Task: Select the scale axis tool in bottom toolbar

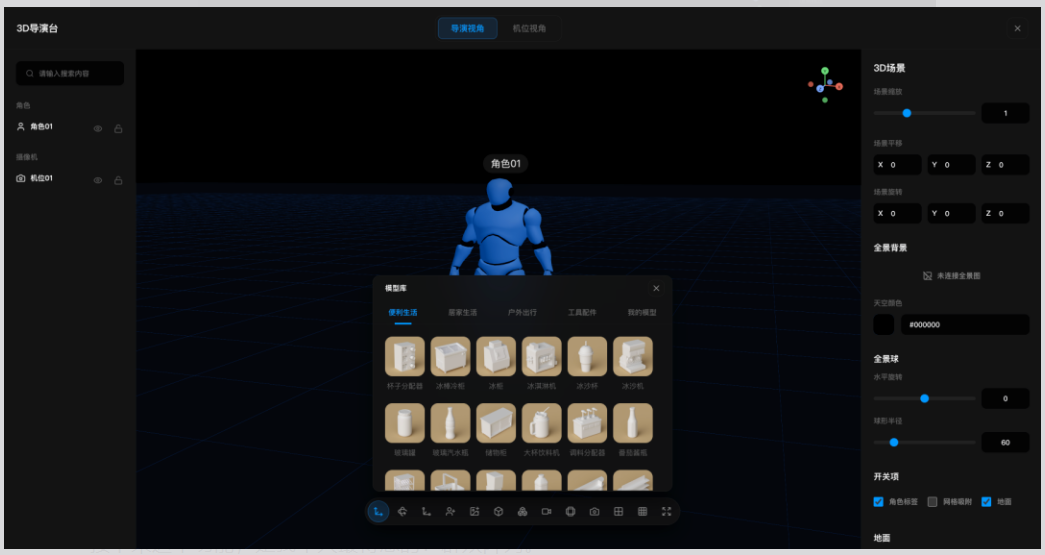Action: click(x=426, y=512)
